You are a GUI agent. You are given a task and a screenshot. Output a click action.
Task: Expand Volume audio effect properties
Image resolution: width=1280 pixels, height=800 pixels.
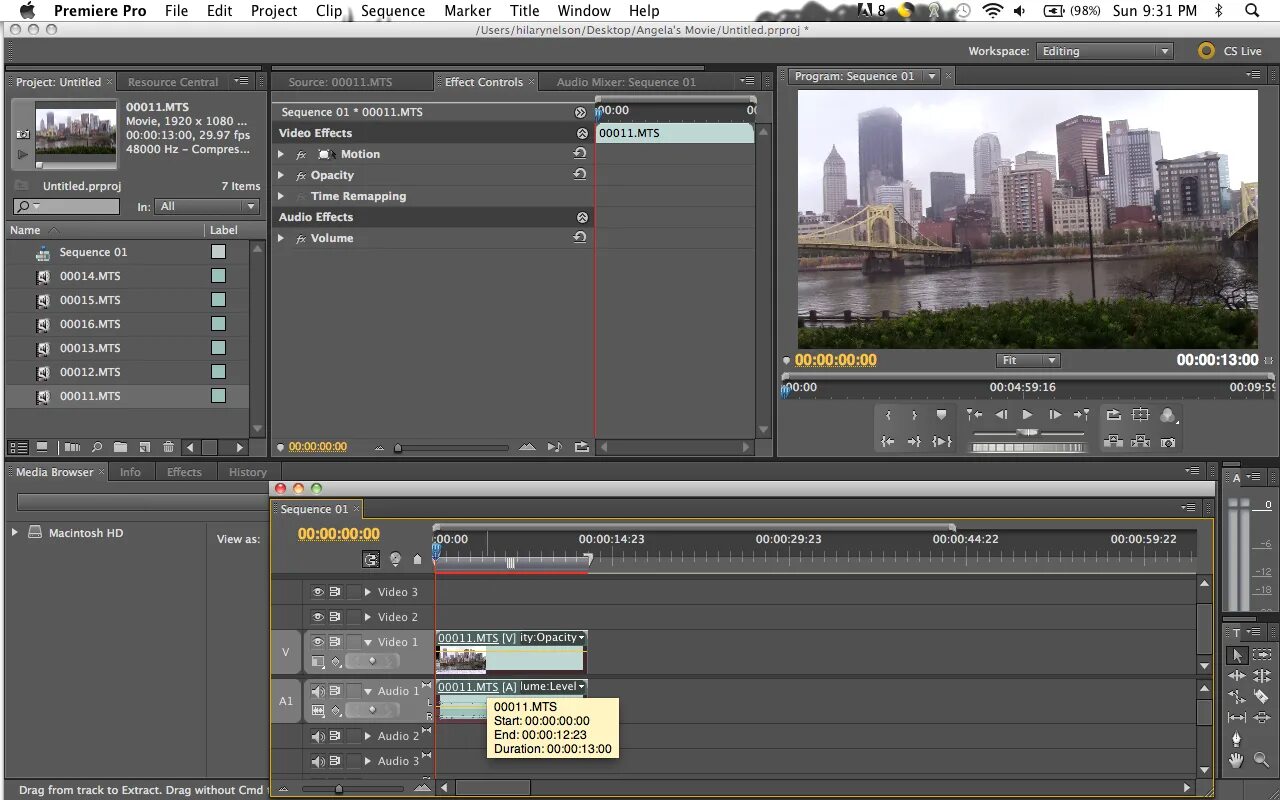point(281,238)
